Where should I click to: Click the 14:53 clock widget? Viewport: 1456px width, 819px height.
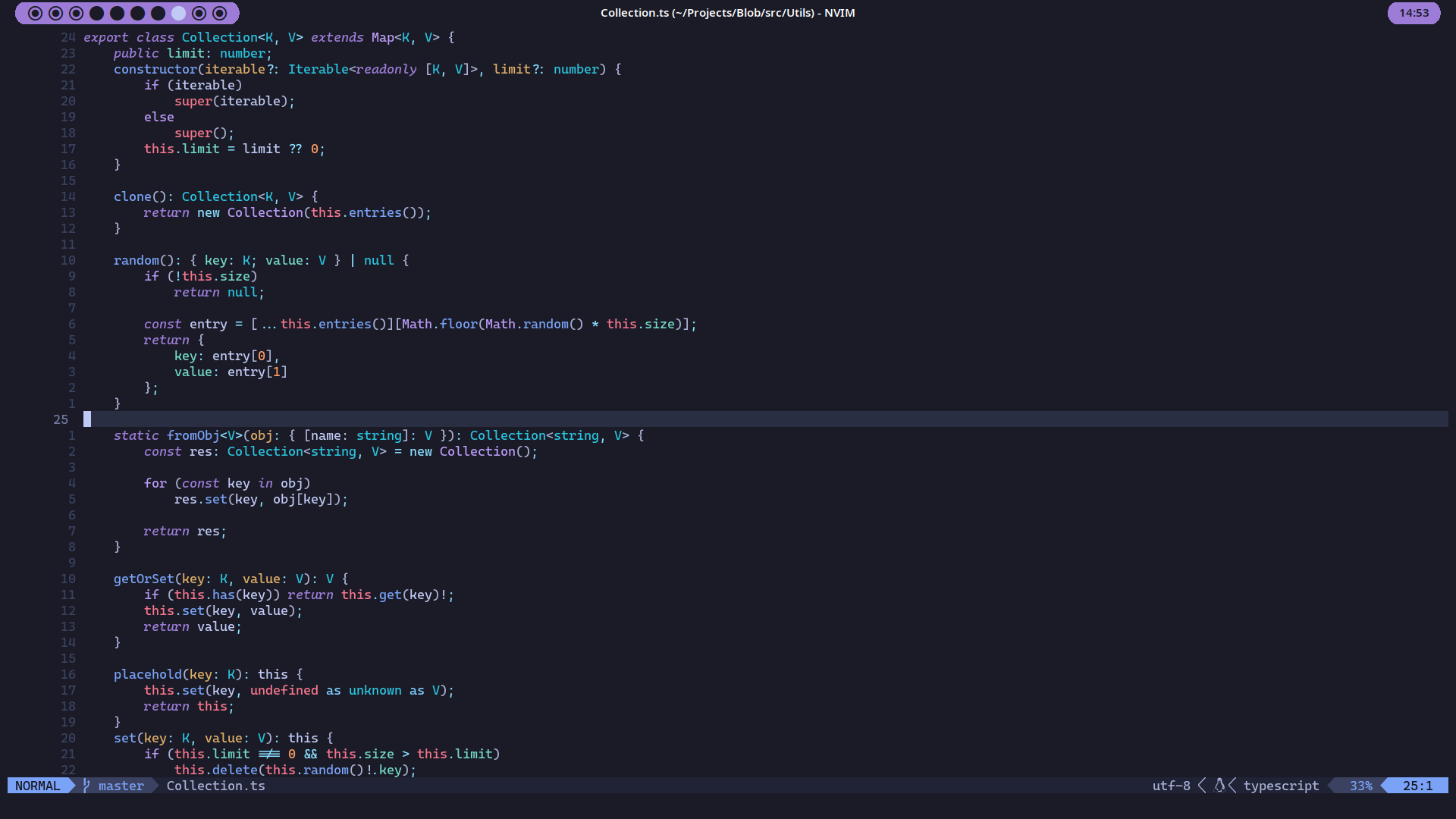[1414, 13]
